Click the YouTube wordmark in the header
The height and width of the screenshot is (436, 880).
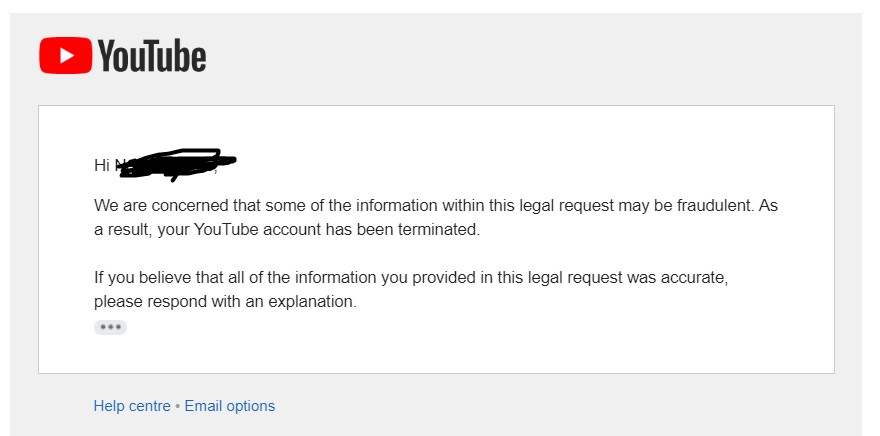tap(152, 56)
